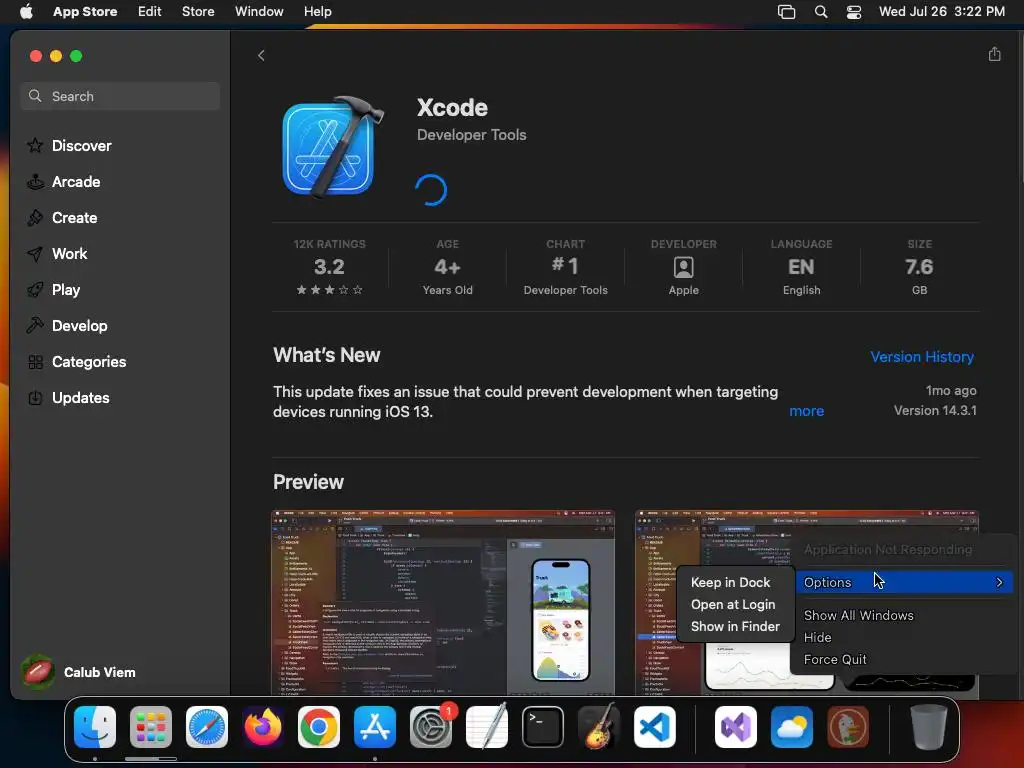Expand the Options submenu

point(904,583)
